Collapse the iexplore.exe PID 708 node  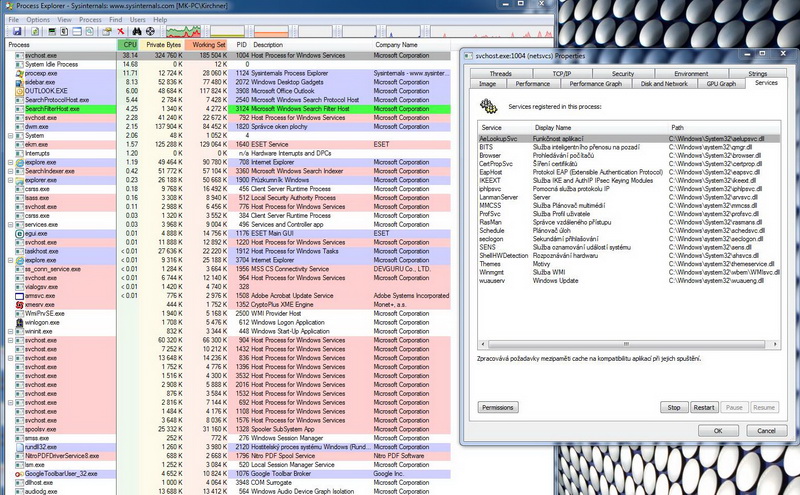click(x=10, y=162)
